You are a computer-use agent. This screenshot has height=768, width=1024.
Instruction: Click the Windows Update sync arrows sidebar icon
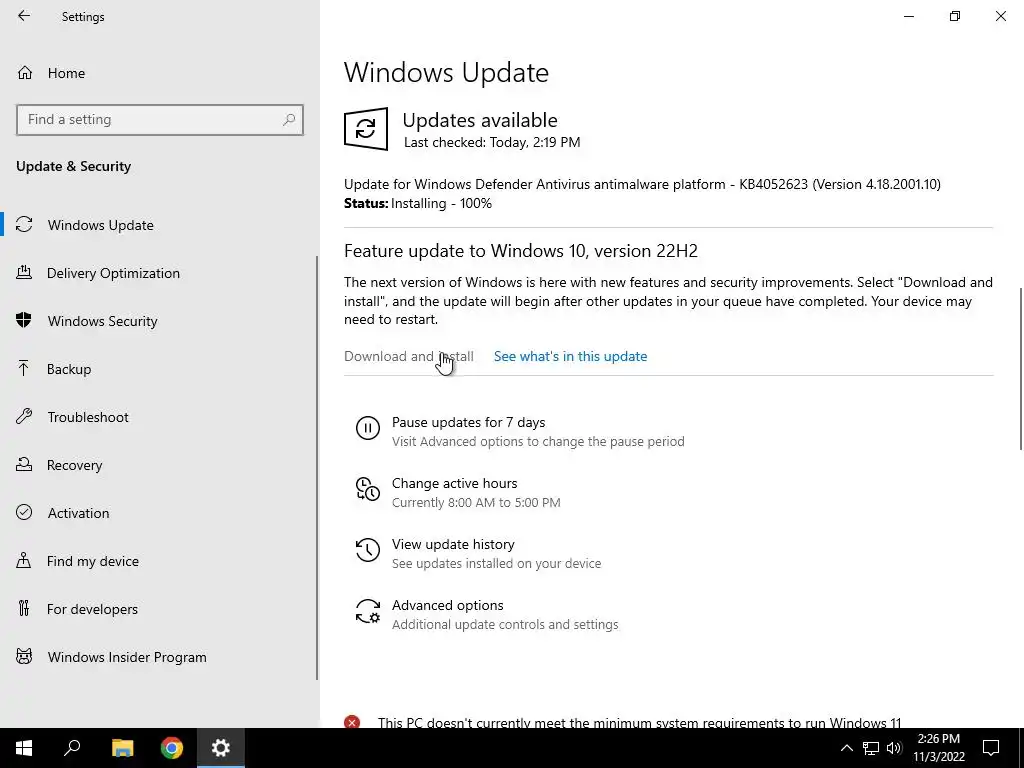pos(24,225)
